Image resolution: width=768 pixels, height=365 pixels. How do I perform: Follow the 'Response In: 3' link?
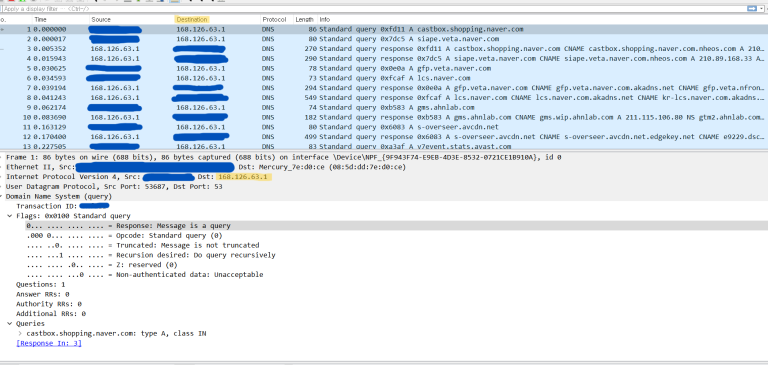[49, 343]
